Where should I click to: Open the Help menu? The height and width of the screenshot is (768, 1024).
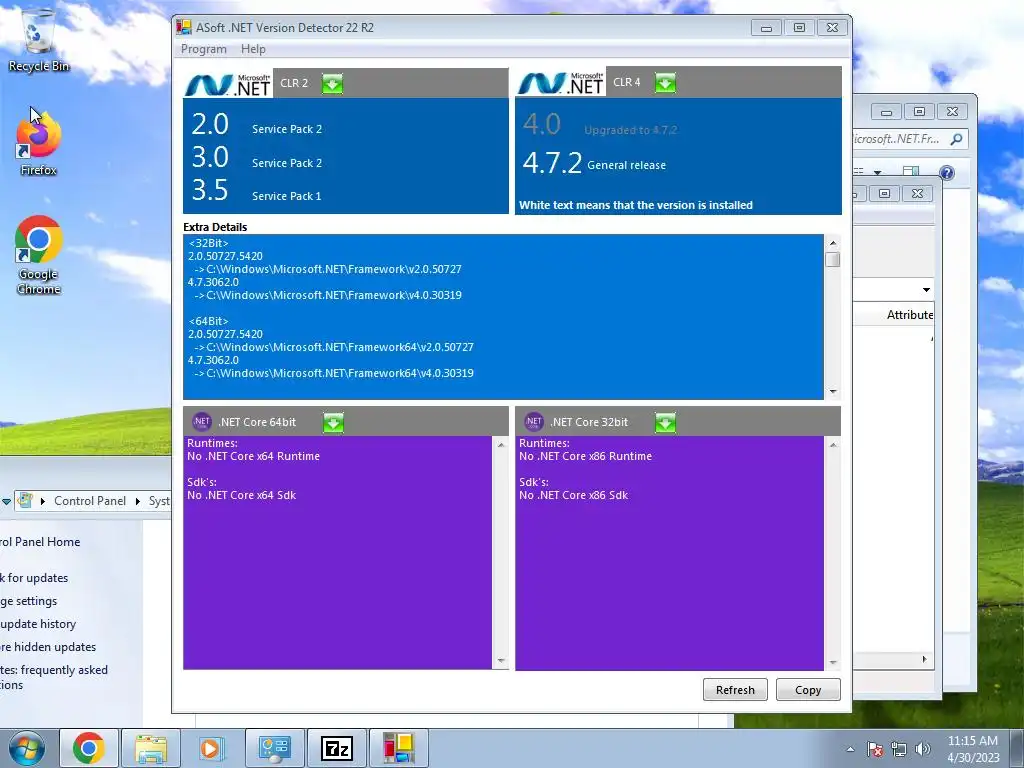point(253,49)
